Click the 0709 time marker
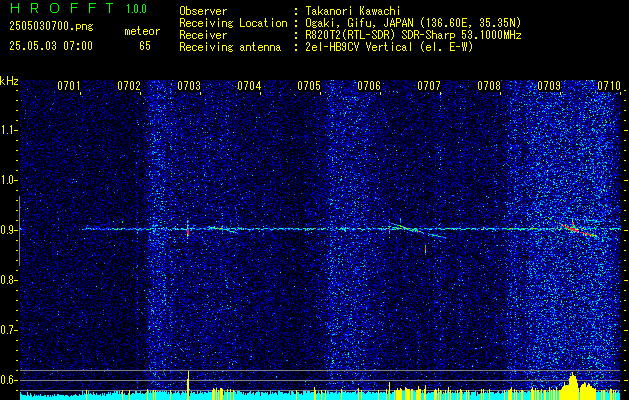This screenshot has width=629, height=400. click(549, 86)
